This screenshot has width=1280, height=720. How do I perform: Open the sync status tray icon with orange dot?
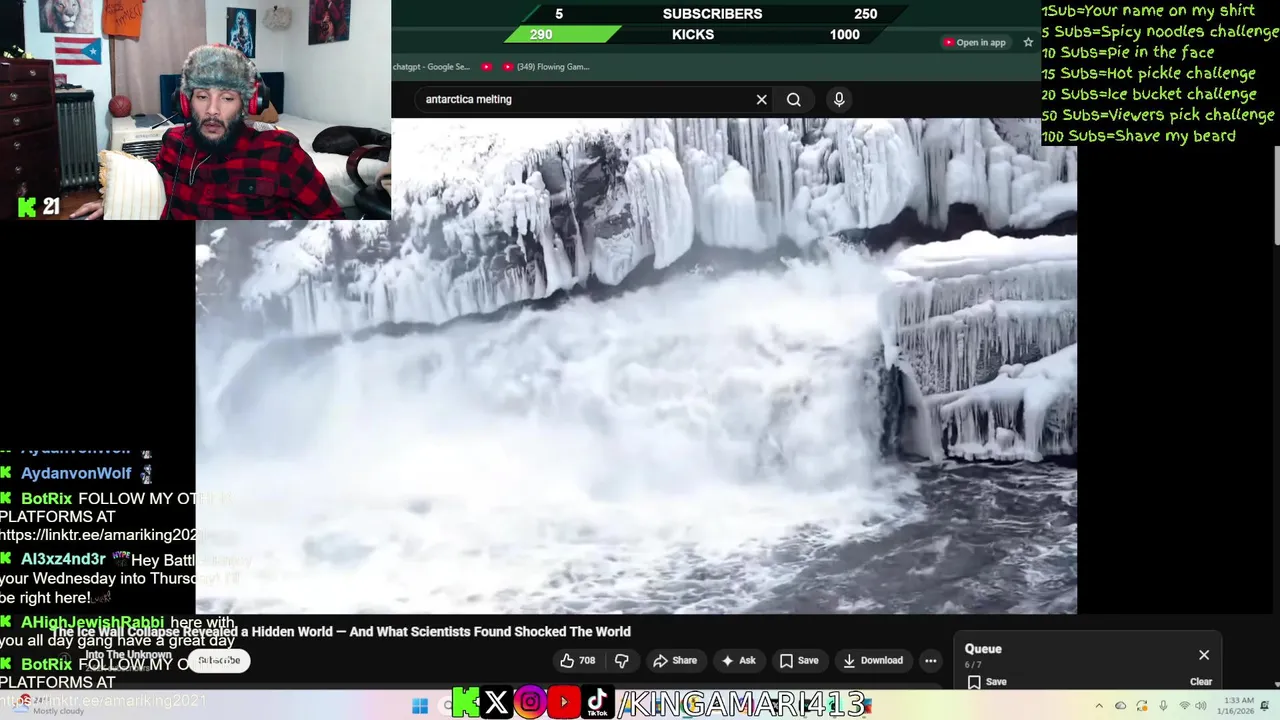coord(1142,706)
